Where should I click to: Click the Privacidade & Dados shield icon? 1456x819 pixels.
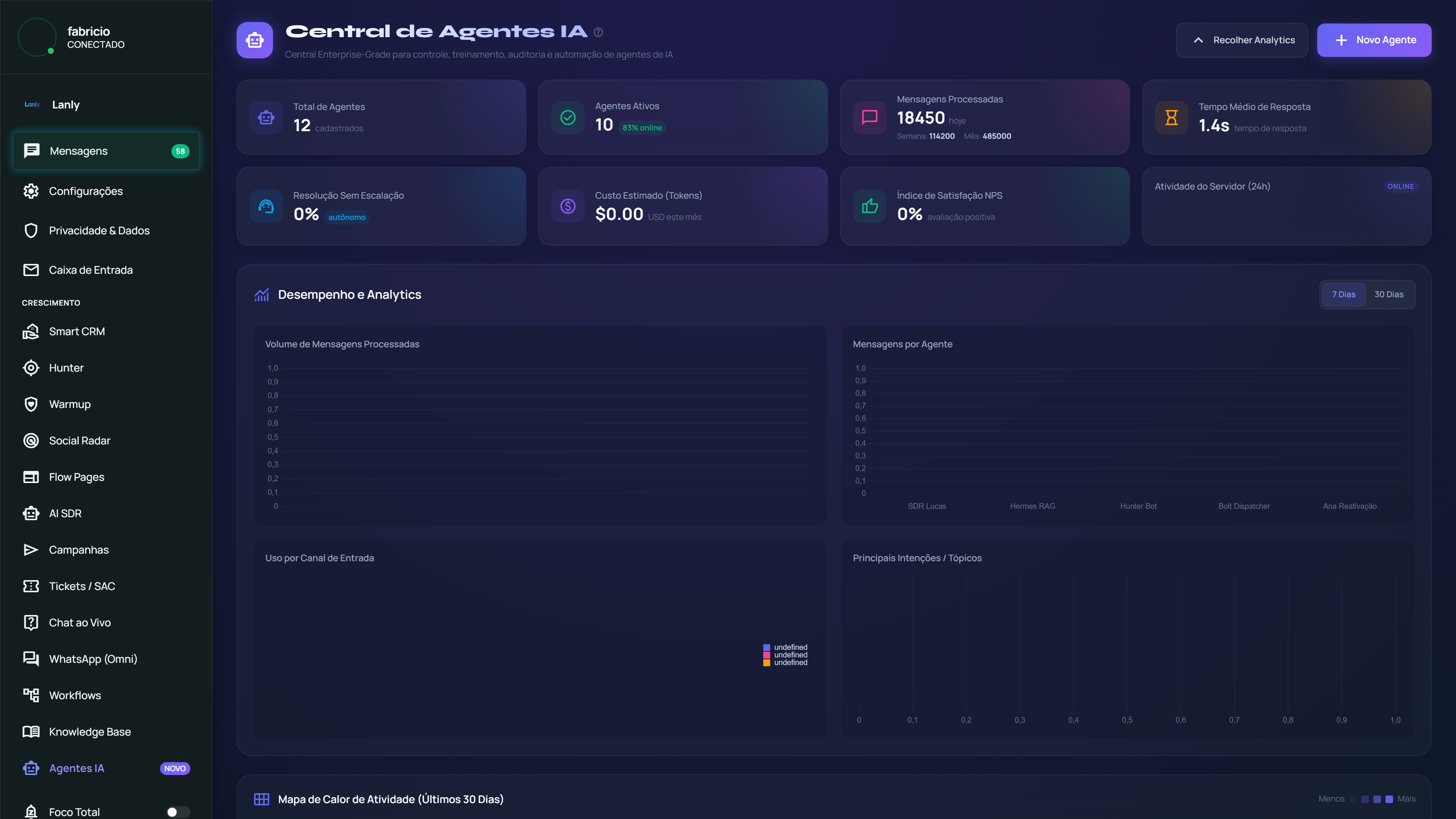tap(31, 231)
